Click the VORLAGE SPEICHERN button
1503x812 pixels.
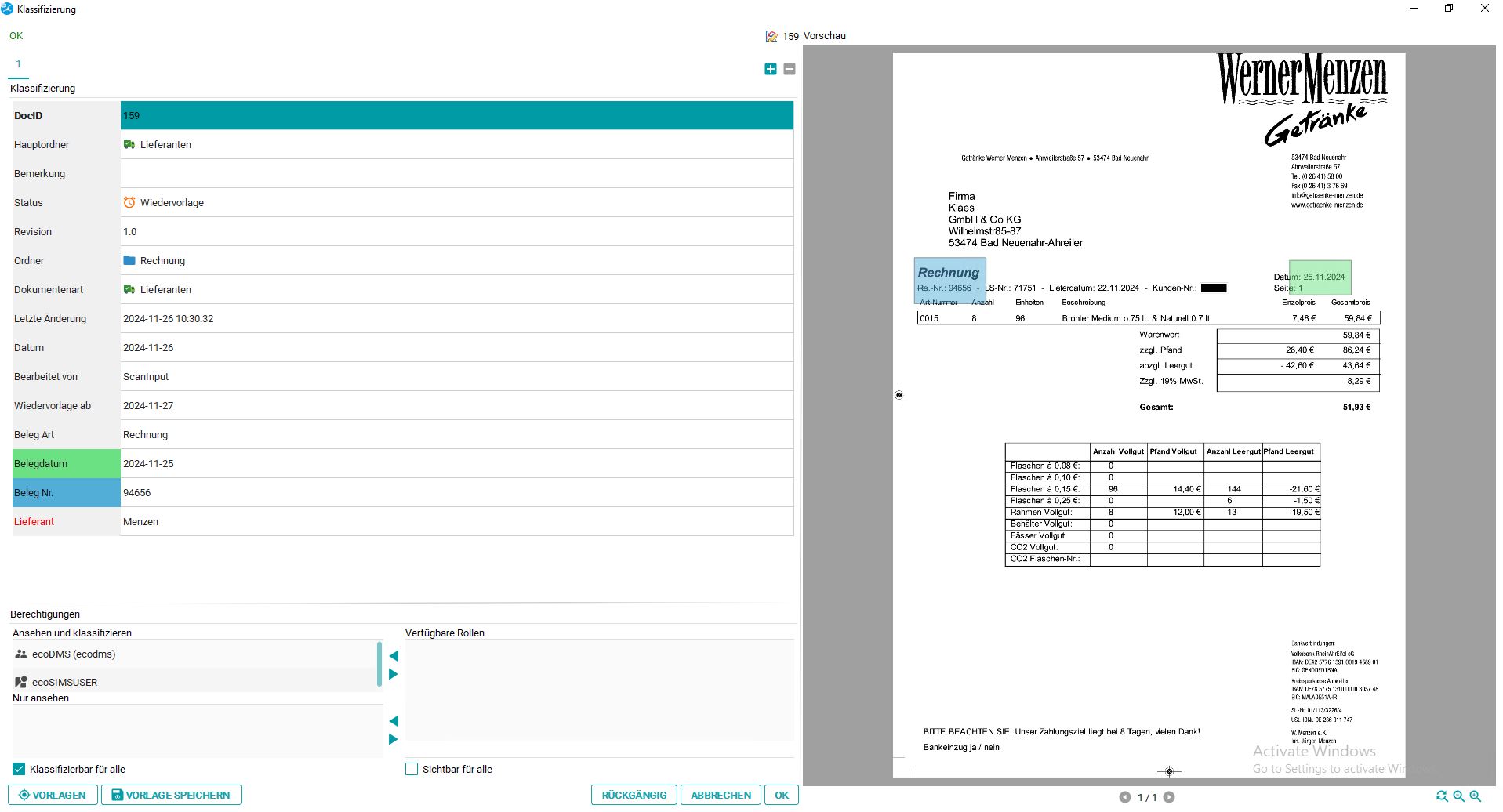[171, 795]
